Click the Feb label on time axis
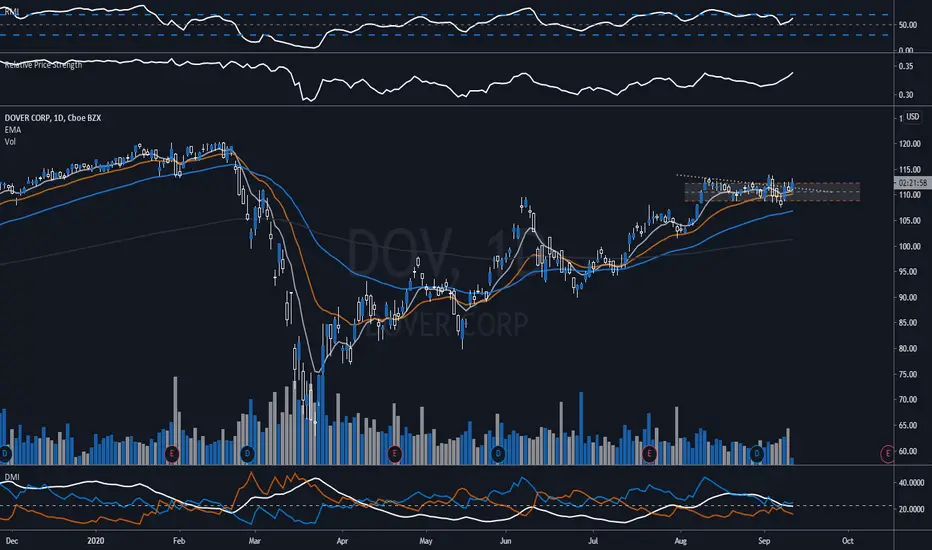Viewport: 932px width, 550px height. click(x=179, y=541)
